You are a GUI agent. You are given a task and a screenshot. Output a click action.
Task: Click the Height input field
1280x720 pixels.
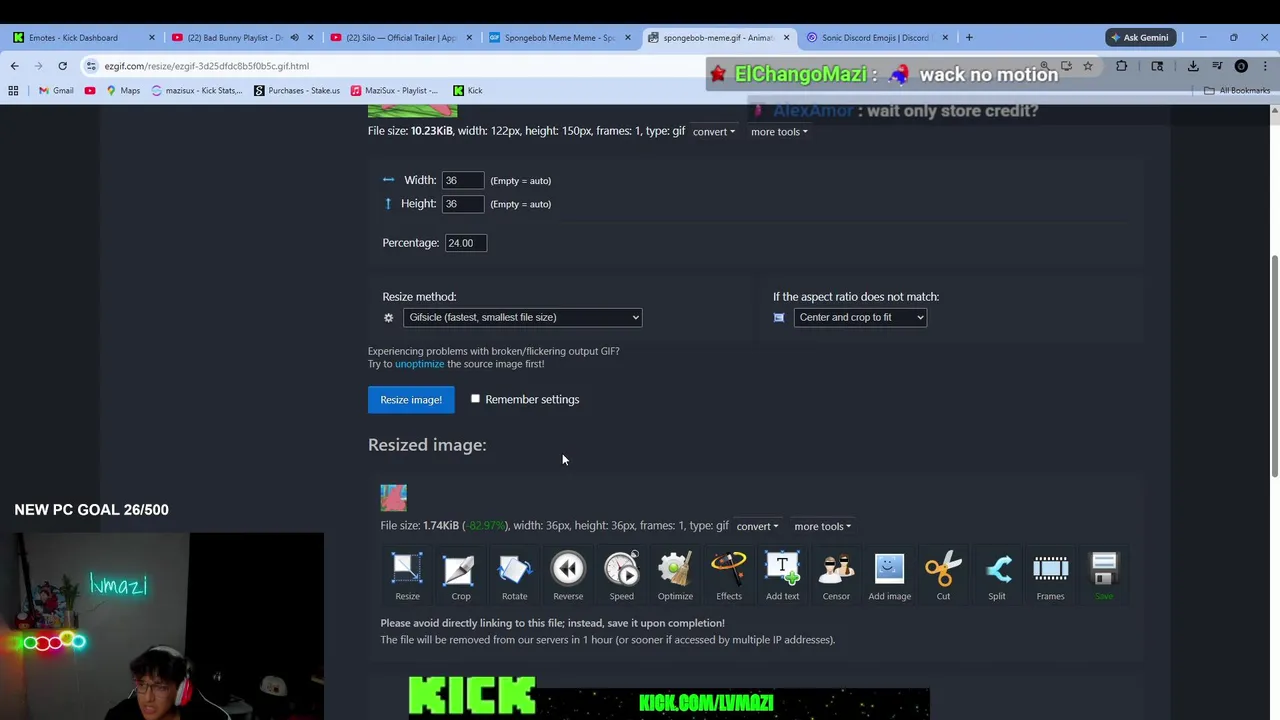[x=462, y=204]
